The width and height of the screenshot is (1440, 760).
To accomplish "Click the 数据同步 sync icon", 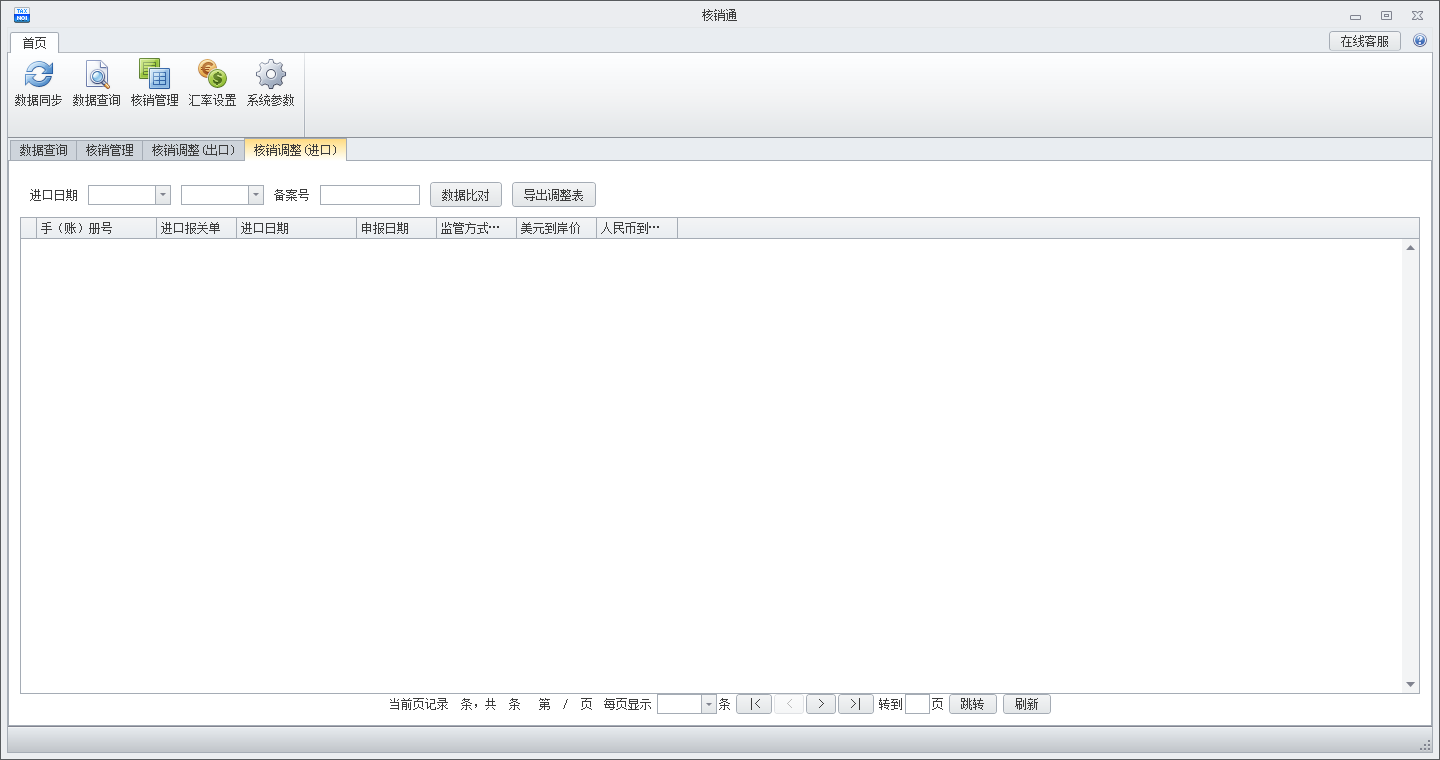I will (x=38, y=75).
